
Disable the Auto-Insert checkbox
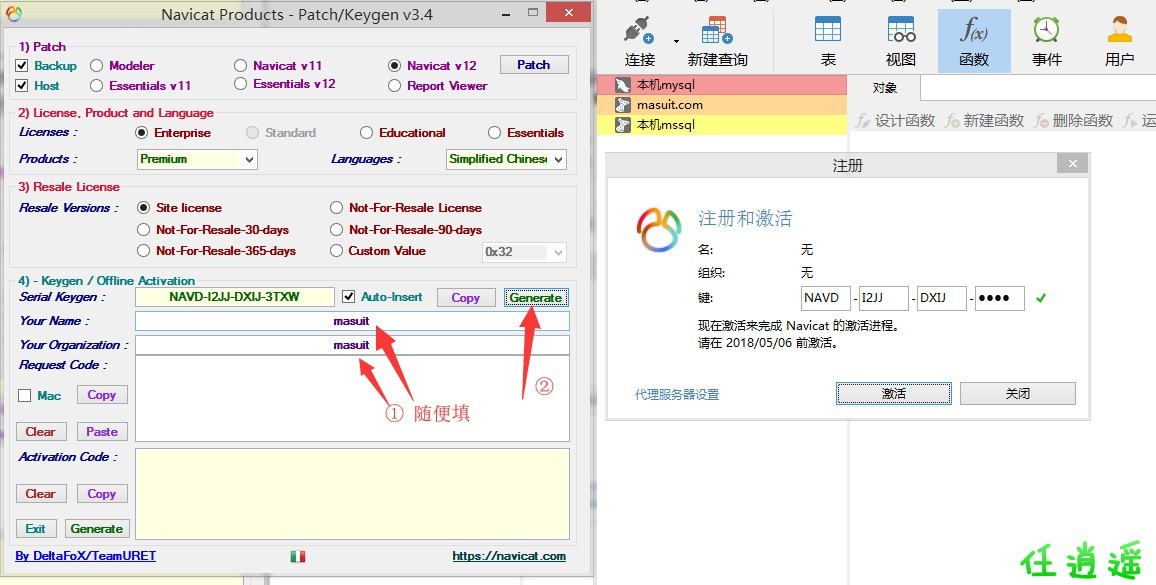[x=349, y=297]
